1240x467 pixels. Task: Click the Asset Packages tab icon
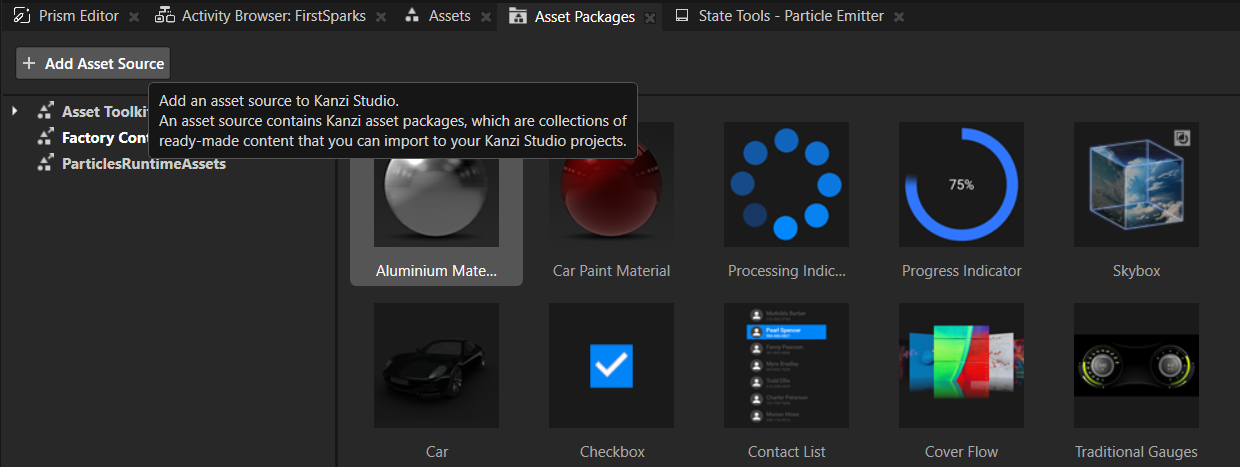pos(517,16)
